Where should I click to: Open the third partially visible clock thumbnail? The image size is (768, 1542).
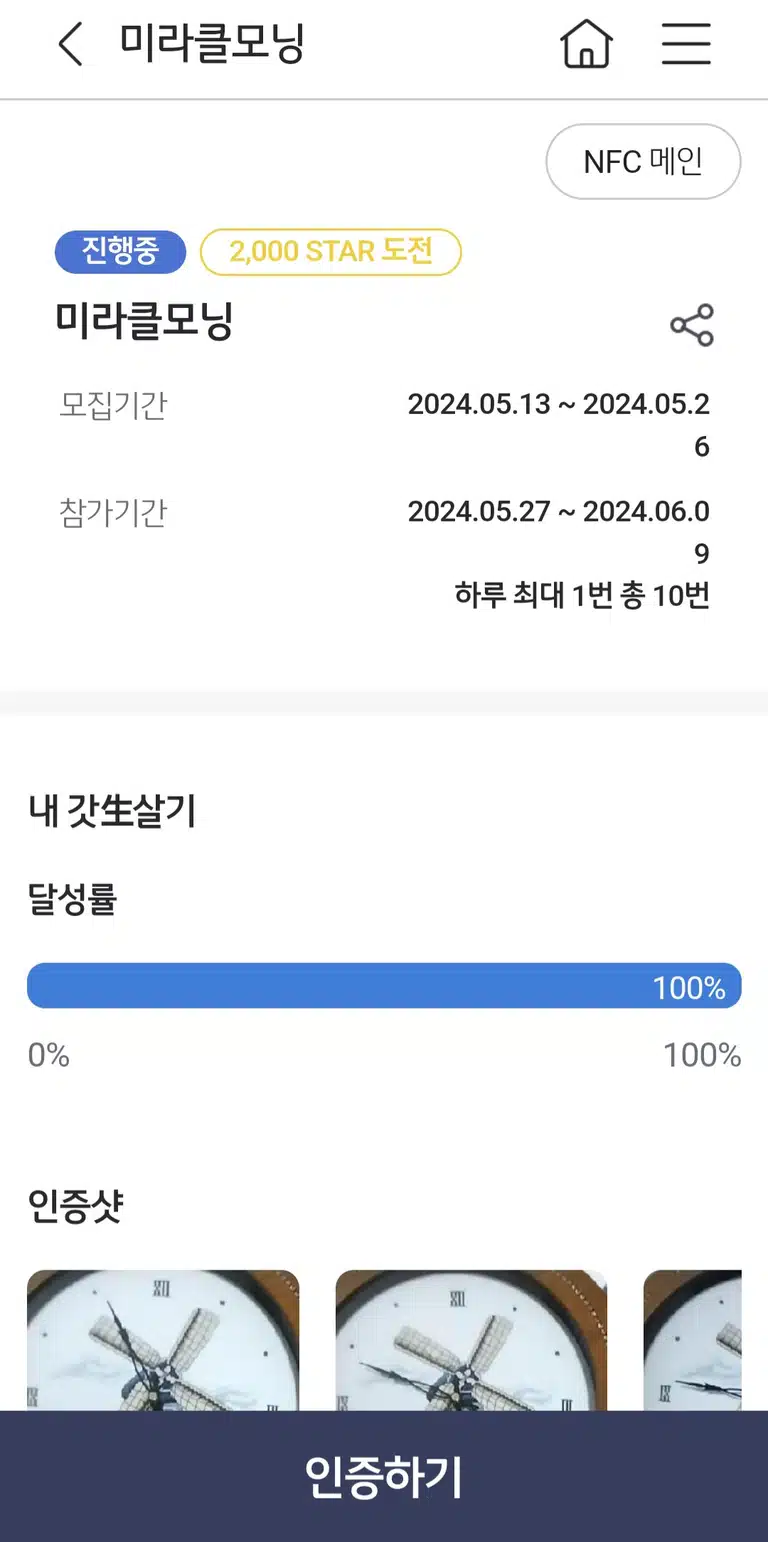[x=693, y=1340]
